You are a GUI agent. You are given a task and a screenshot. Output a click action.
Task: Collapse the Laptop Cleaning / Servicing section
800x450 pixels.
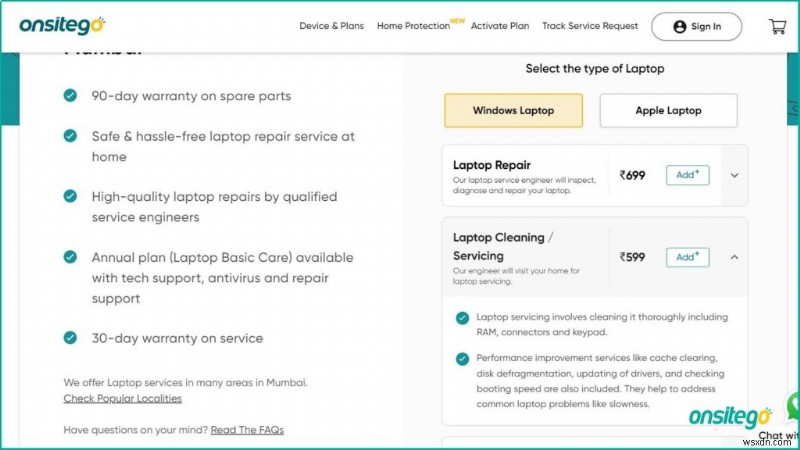734,257
